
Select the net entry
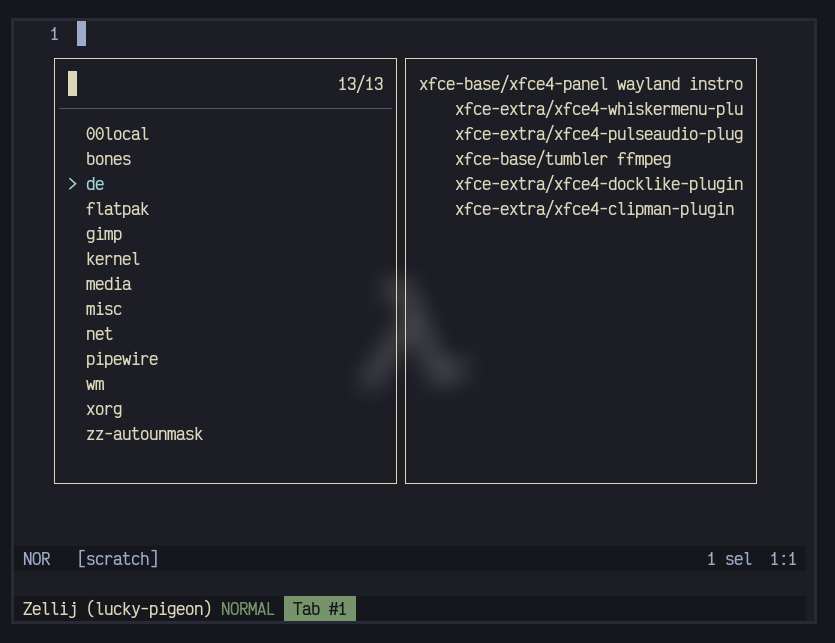pyautogui.click(x=99, y=334)
